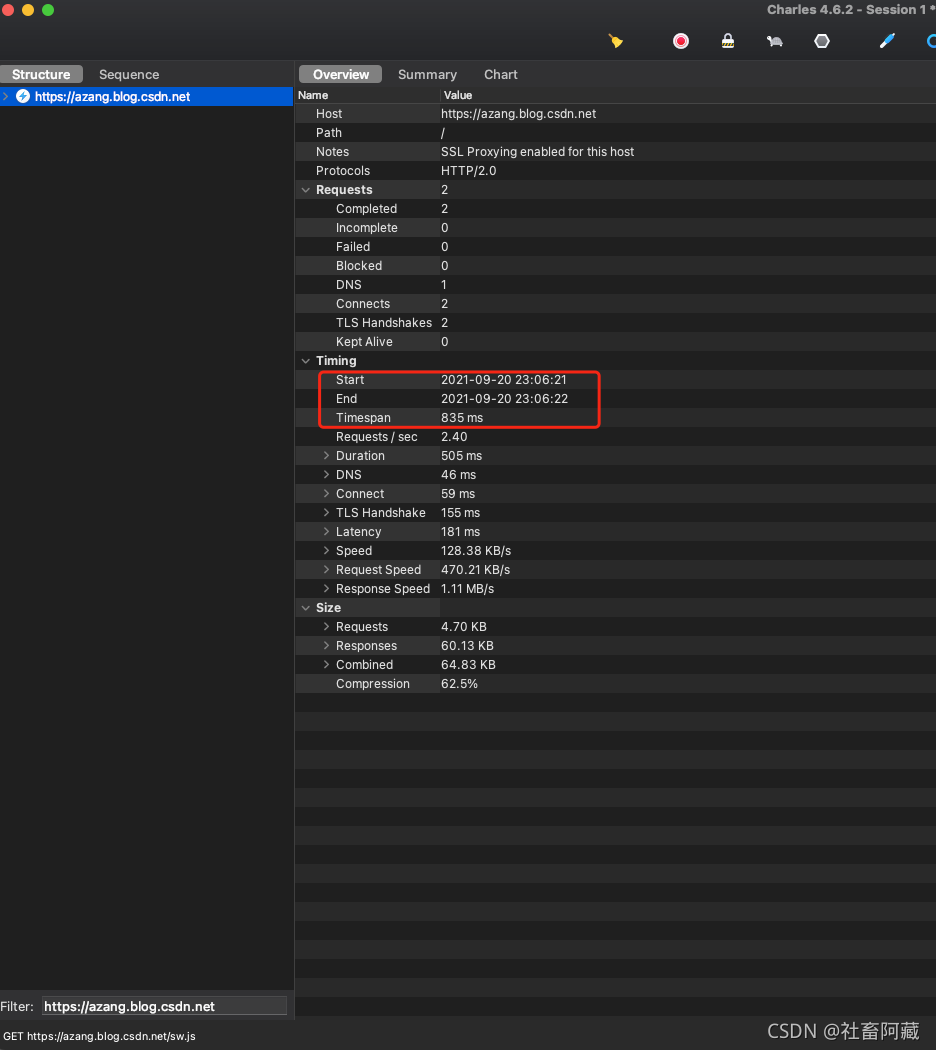Select the Completed row label
The height and width of the screenshot is (1050, 936).
[366, 209]
